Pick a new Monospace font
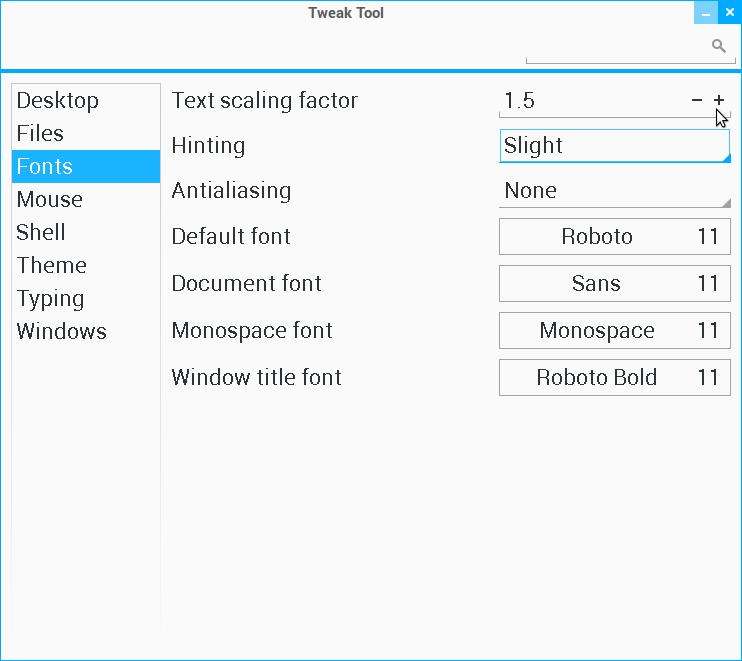The width and height of the screenshot is (742, 661). pyautogui.click(x=614, y=331)
